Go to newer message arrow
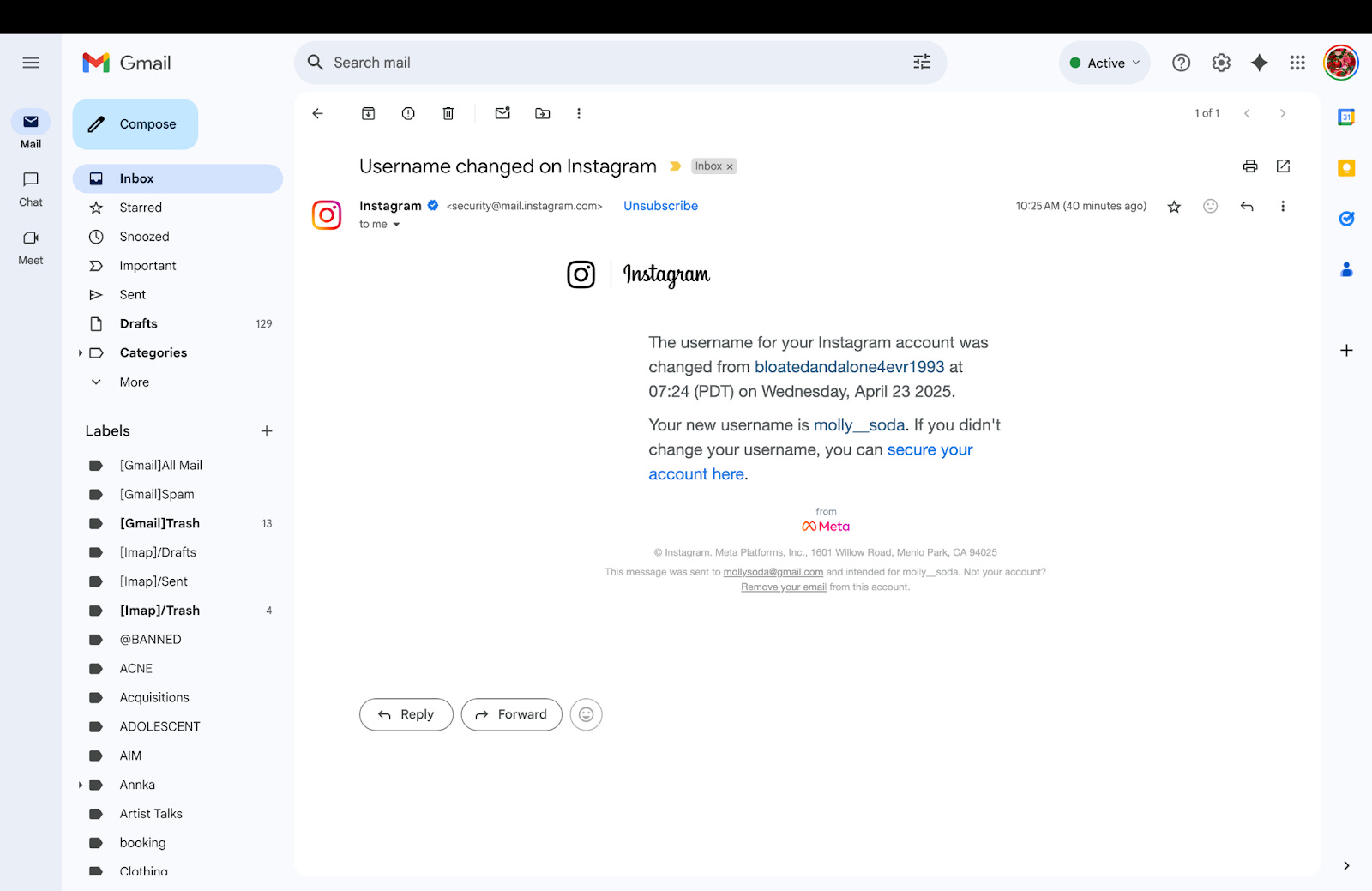This screenshot has height=891, width=1372. point(1247,113)
